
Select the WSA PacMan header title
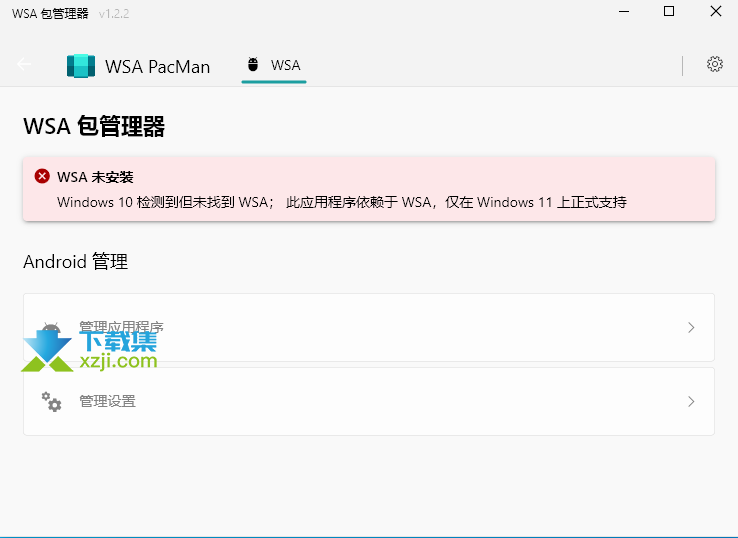pos(158,66)
